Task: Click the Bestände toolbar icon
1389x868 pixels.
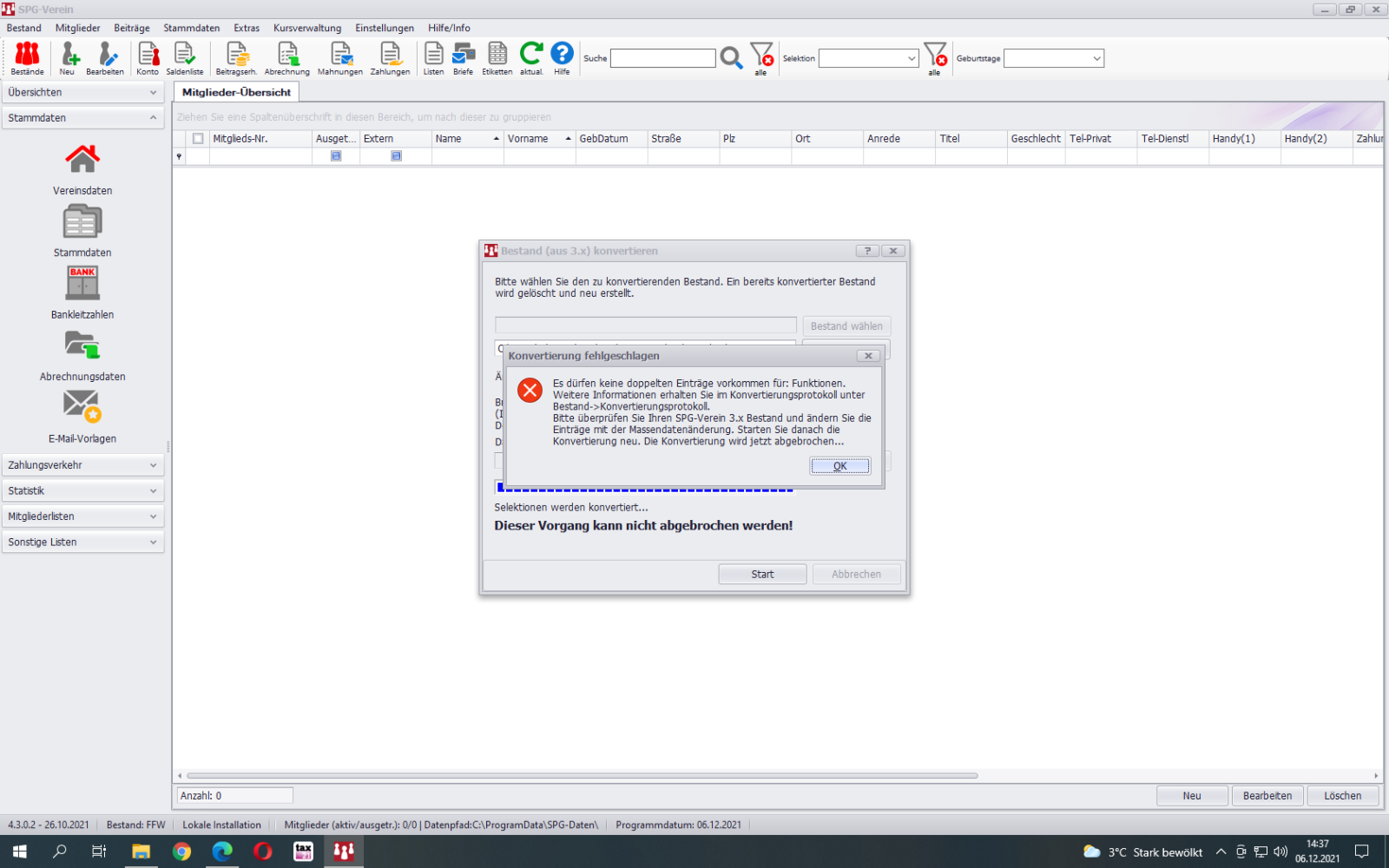Action: click(27, 58)
